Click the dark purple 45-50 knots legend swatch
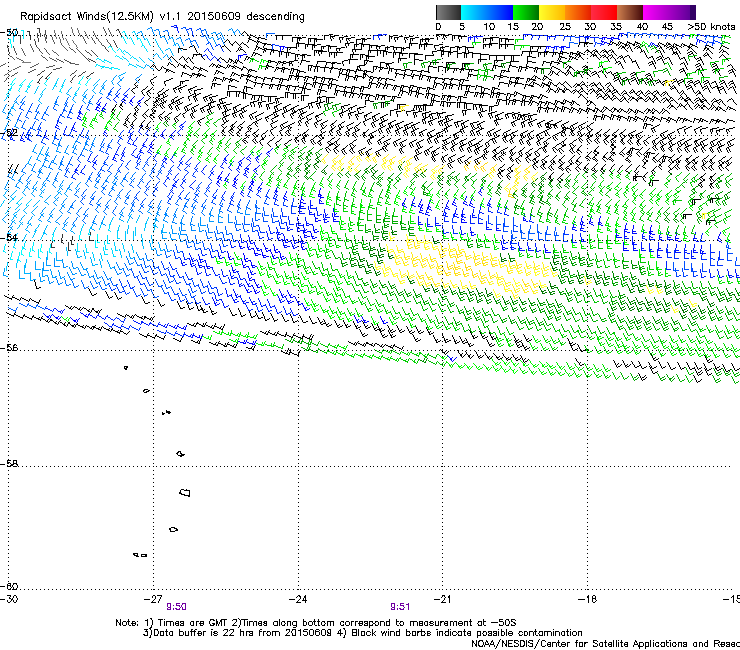Image resolution: width=740 pixels, height=650 pixels. pos(682,12)
